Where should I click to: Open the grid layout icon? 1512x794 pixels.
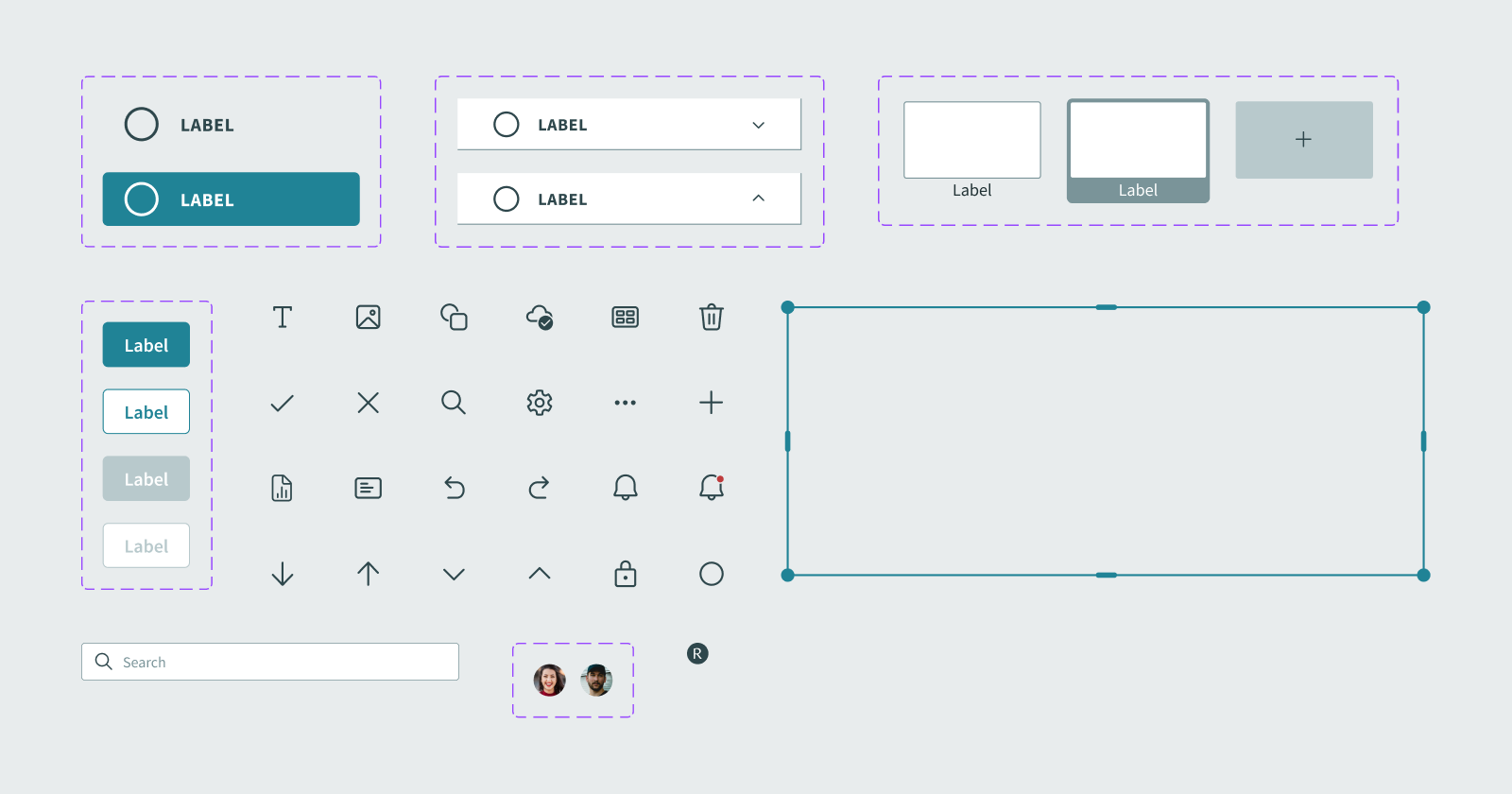(626, 317)
